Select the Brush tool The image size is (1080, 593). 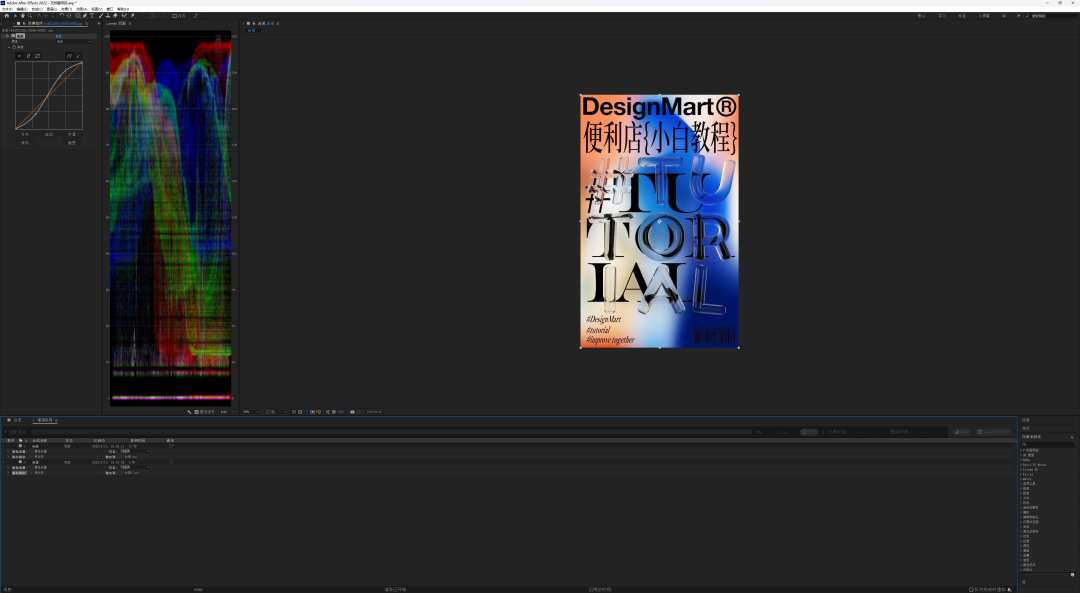coord(101,16)
